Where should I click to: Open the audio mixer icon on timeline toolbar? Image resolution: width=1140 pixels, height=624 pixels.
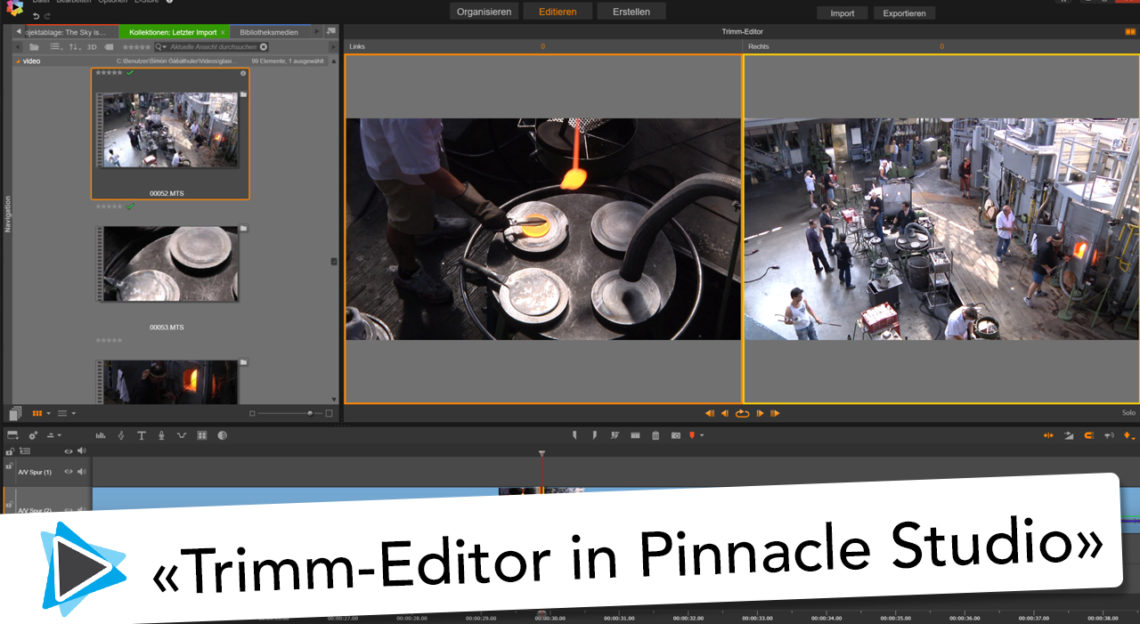coord(101,435)
